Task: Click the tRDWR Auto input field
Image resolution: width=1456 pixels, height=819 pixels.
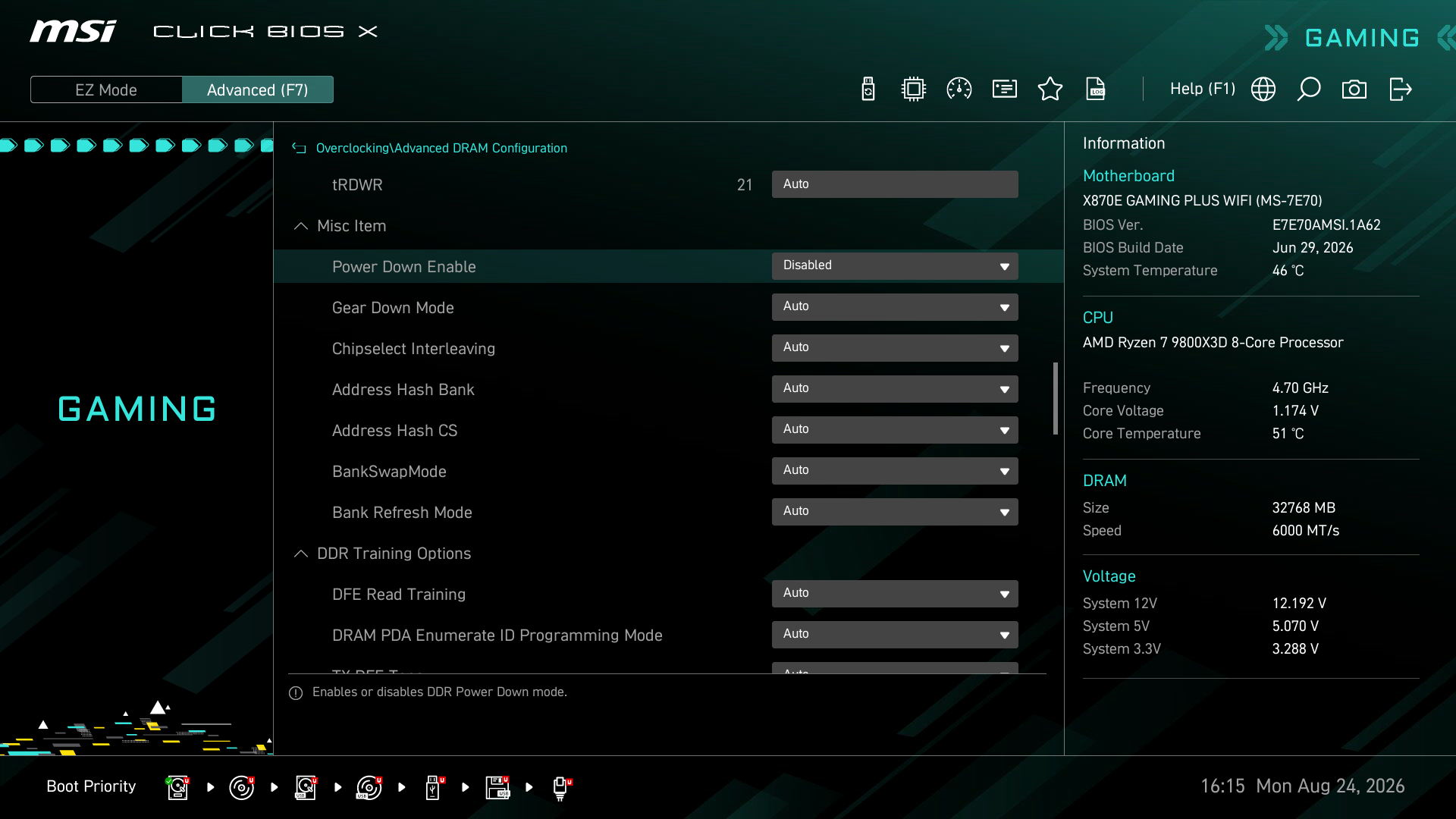Action: pos(895,184)
